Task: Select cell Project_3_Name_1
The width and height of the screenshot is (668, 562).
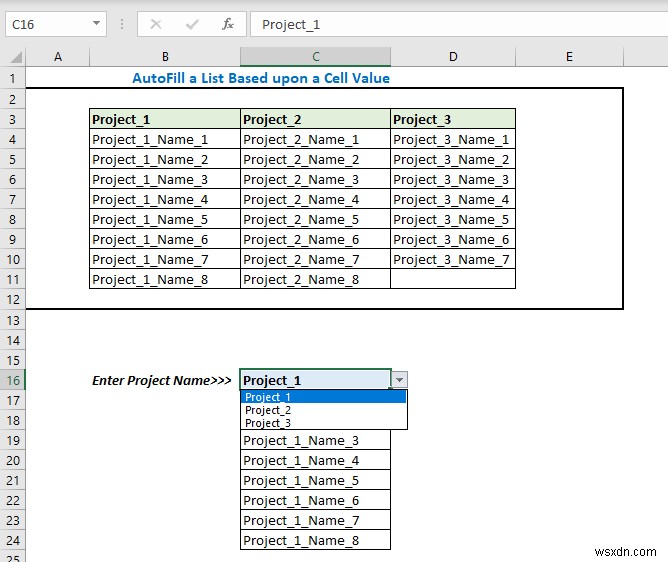Action: pyautogui.click(x=453, y=139)
